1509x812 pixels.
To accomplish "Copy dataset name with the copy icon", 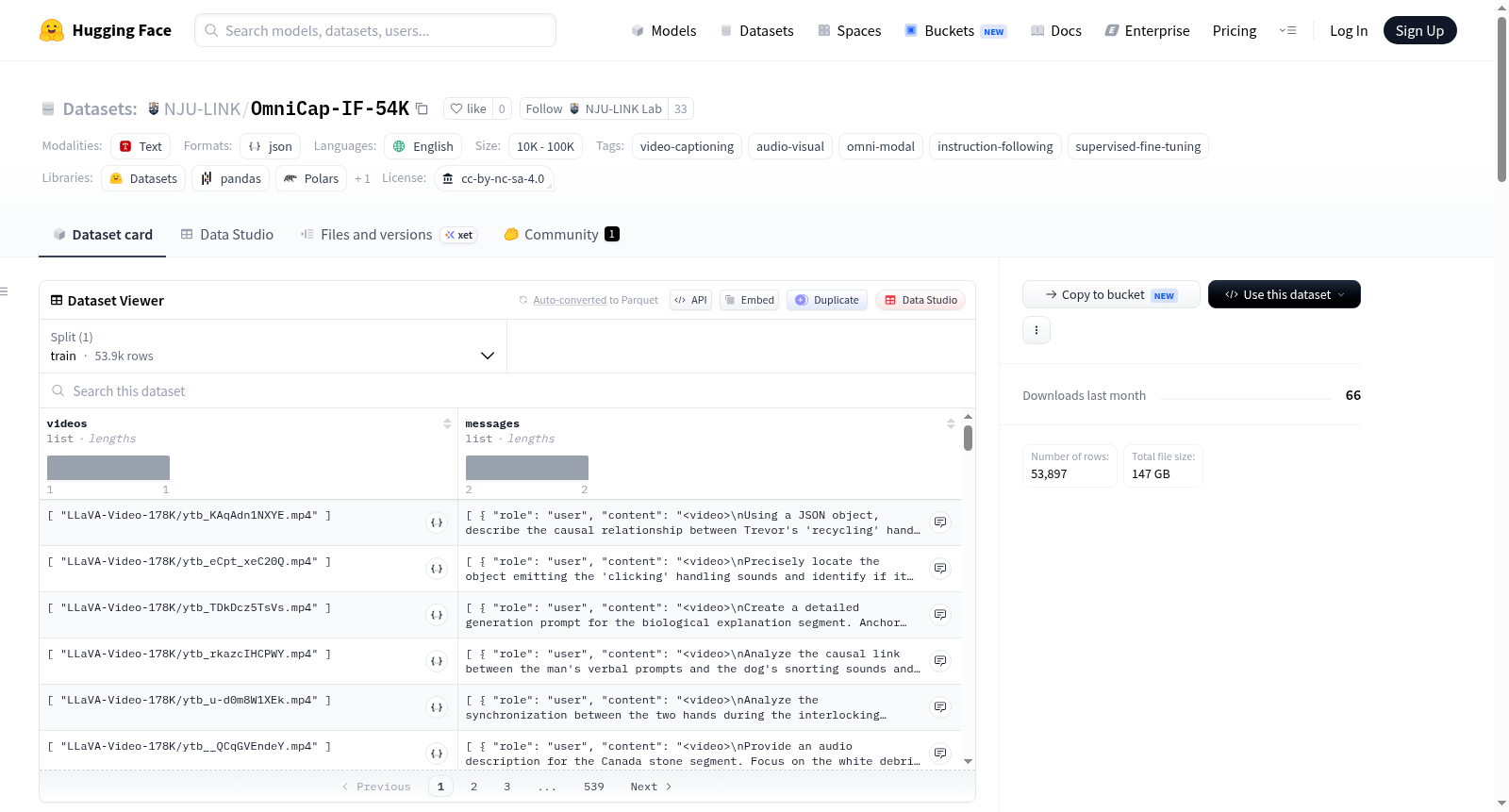I will (x=422, y=108).
